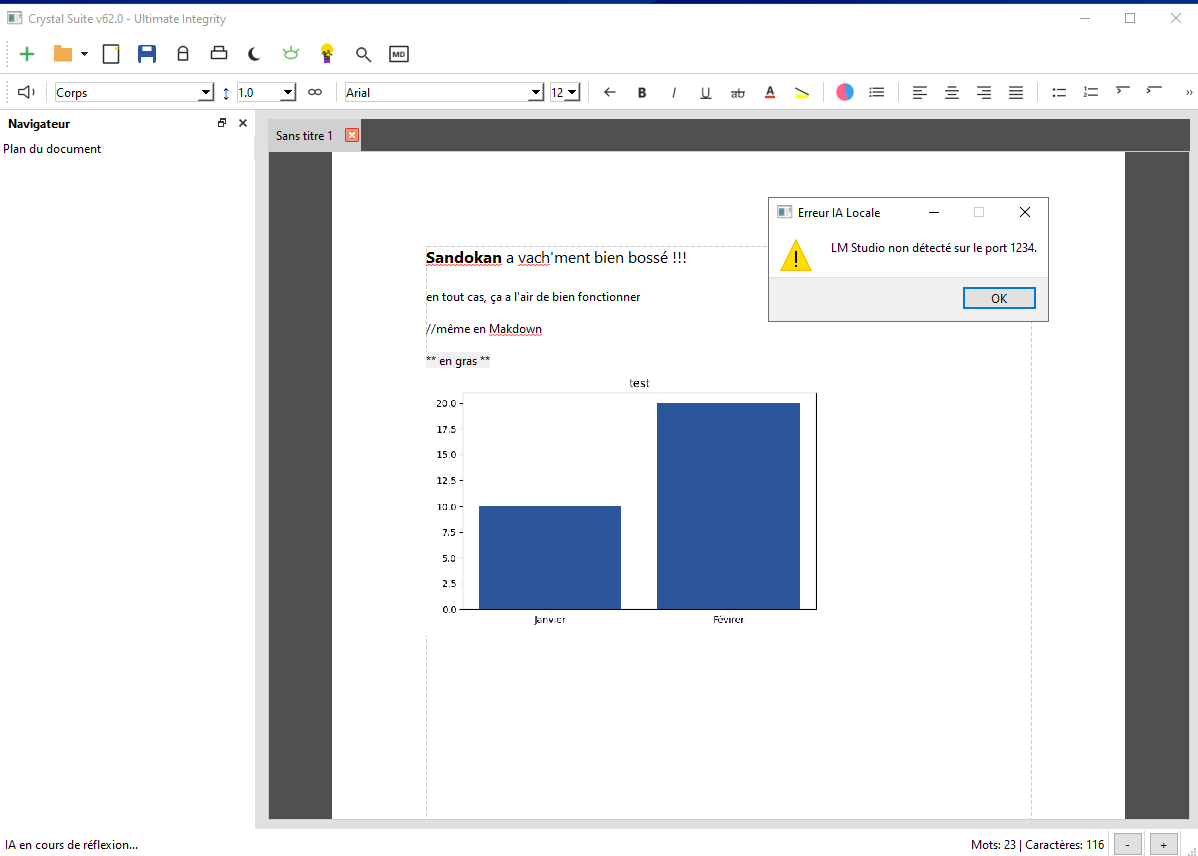Click the green plus new document icon
Image resolution: width=1198 pixels, height=856 pixels.
pos(27,54)
